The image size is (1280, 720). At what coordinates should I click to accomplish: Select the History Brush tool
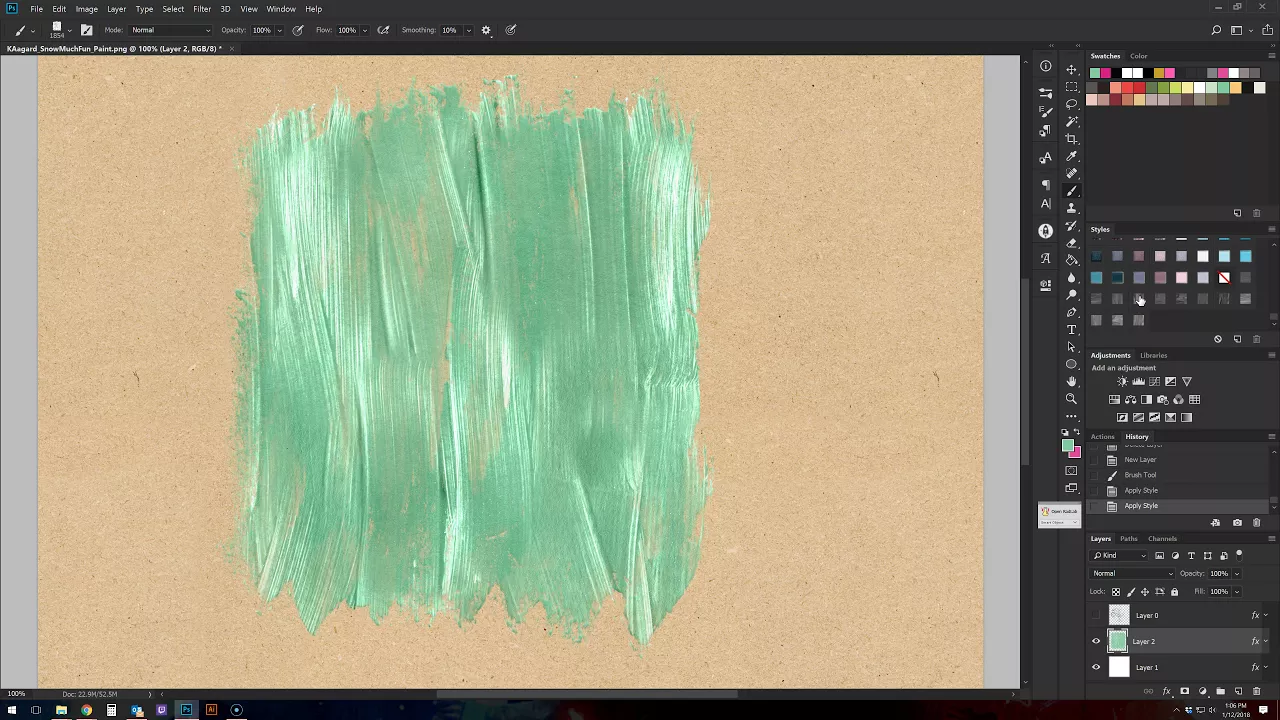pos(1071,225)
